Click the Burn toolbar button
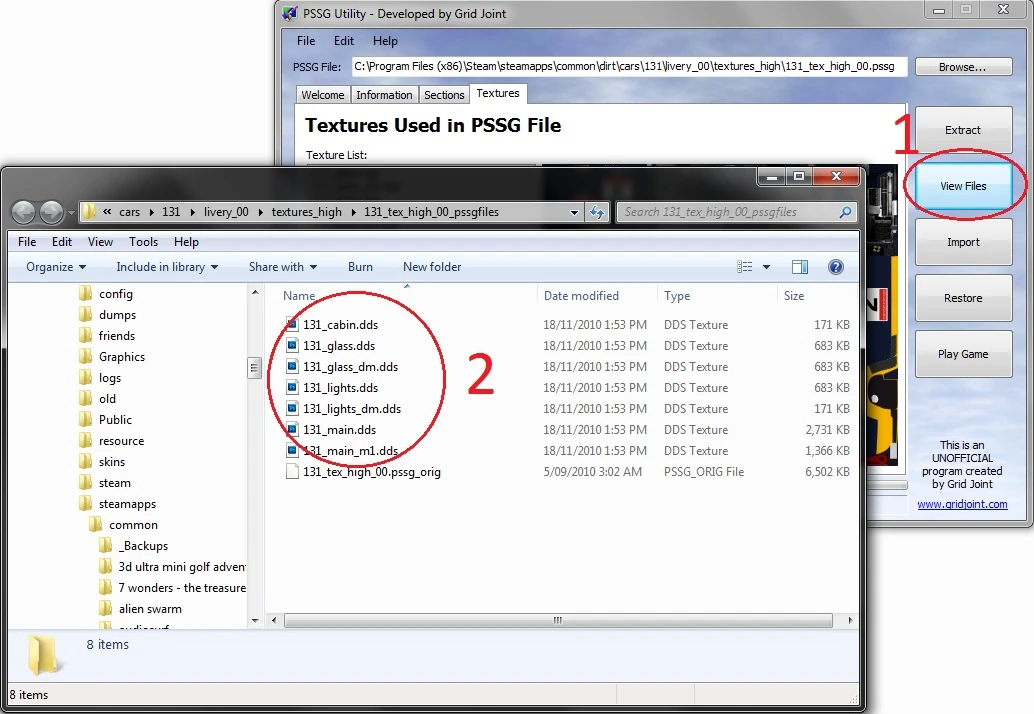The image size is (1034, 714). point(360,267)
